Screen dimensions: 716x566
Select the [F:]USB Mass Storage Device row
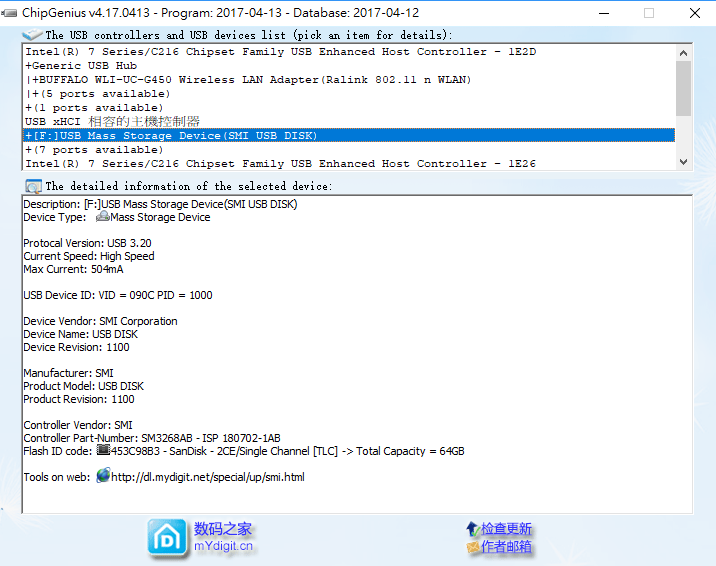click(349, 136)
